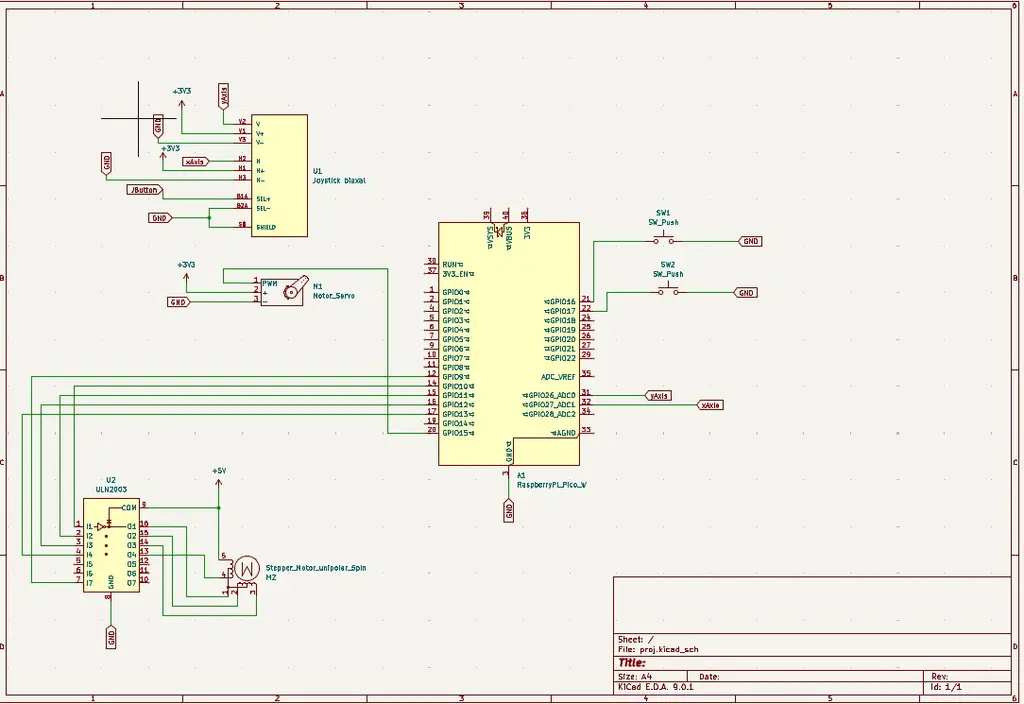Select the JButton global label

pos(145,190)
